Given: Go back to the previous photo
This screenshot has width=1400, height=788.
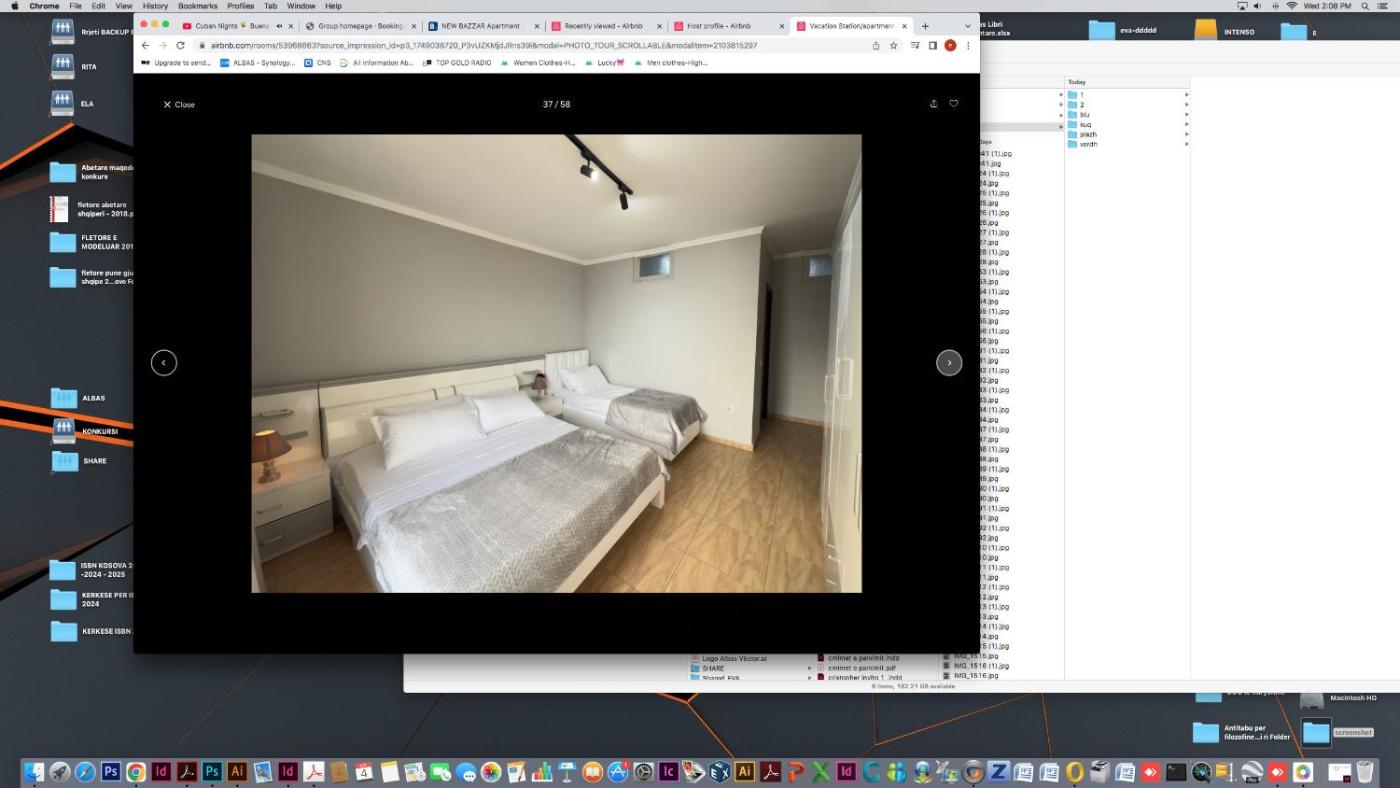Looking at the screenshot, I should pyautogui.click(x=164, y=363).
